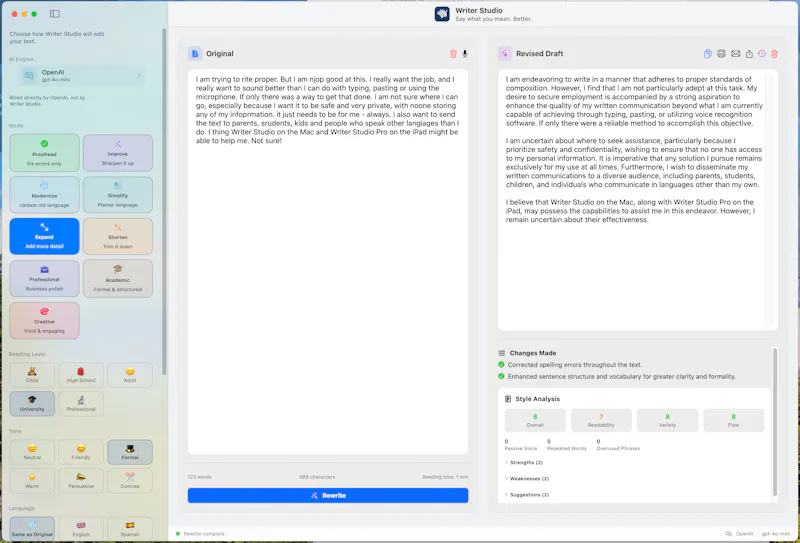Click the Readability score card

coord(601,420)
